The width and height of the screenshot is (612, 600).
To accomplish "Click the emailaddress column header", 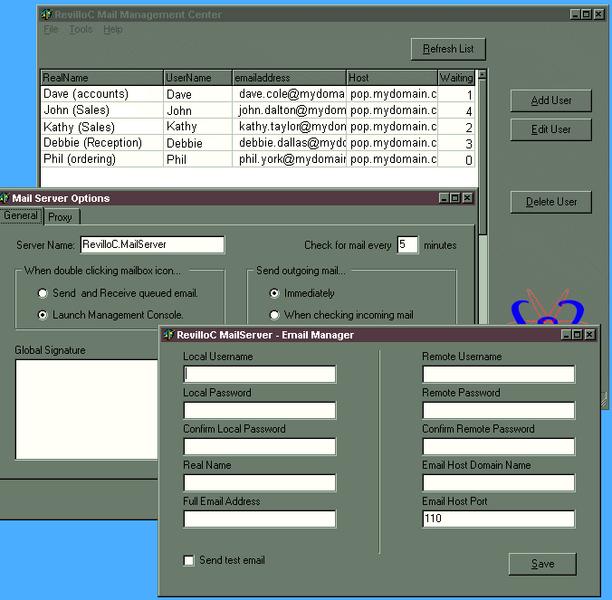I will [x=289, y=78].
